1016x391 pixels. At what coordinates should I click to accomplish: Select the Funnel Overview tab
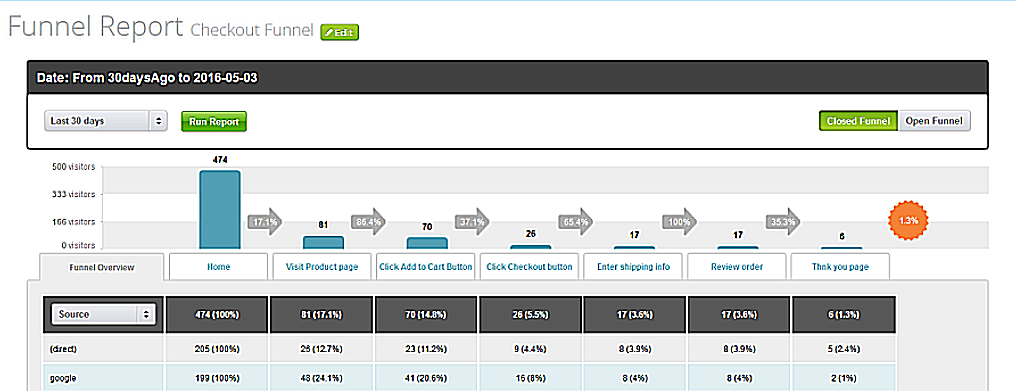tap(102, 267)
